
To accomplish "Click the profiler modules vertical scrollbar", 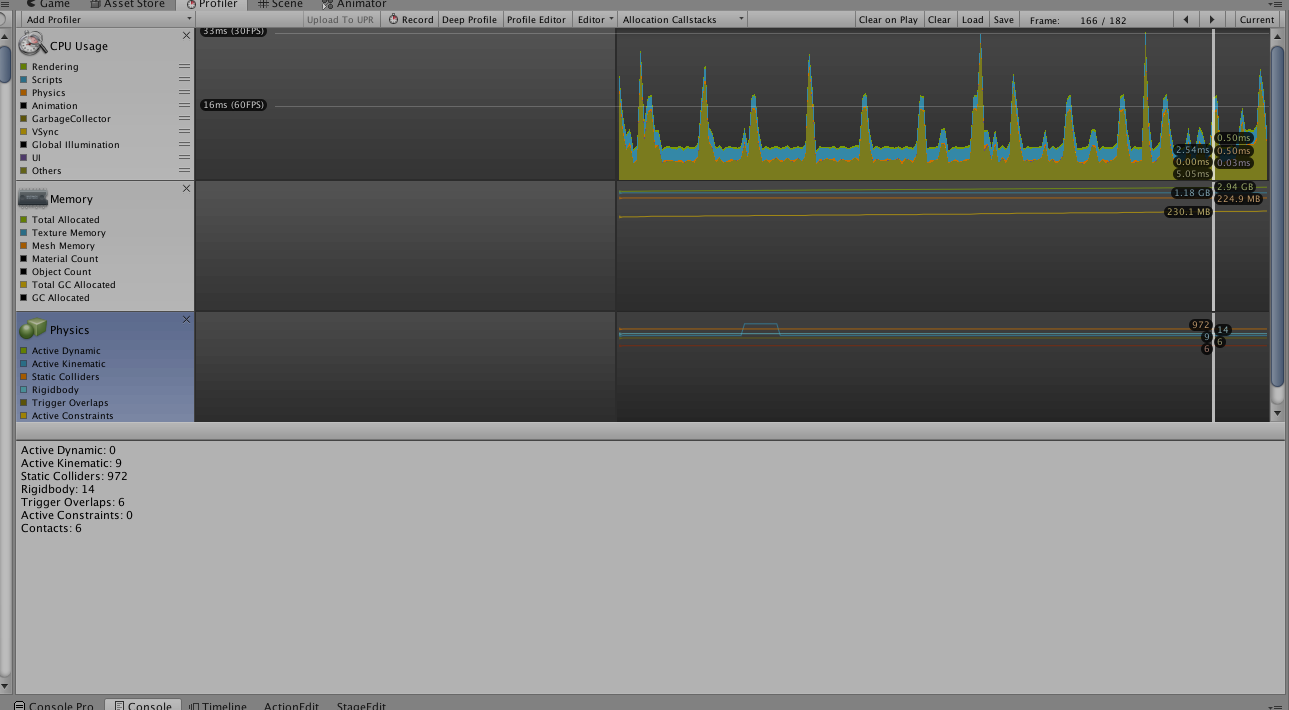I will [x=1277, y=215].
